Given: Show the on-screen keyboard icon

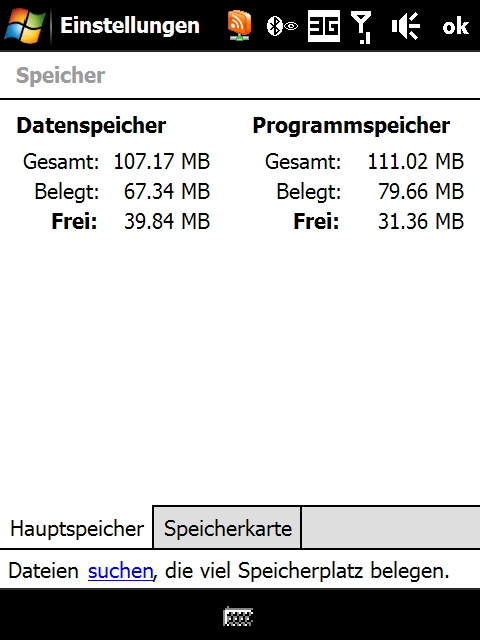Looking at the screenshot, I should click(x=238, y=616).
